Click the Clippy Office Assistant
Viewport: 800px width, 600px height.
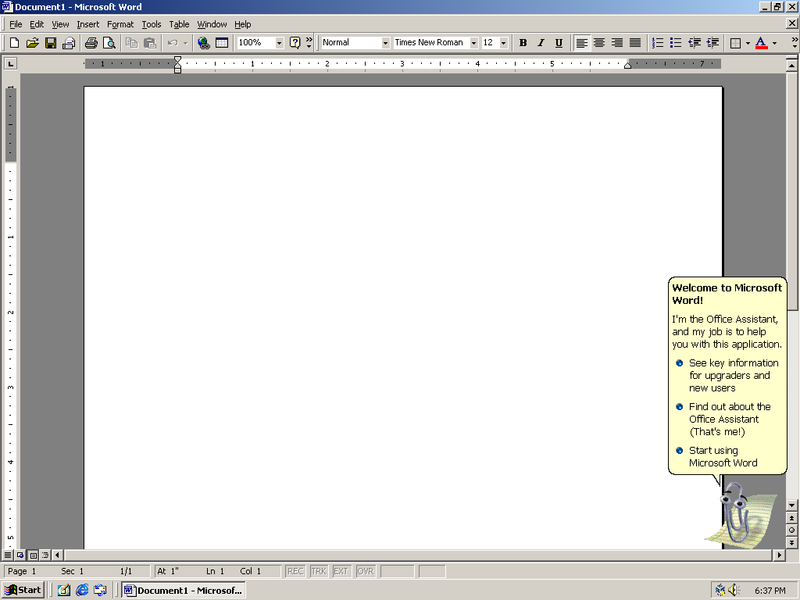tap(742, 514)
